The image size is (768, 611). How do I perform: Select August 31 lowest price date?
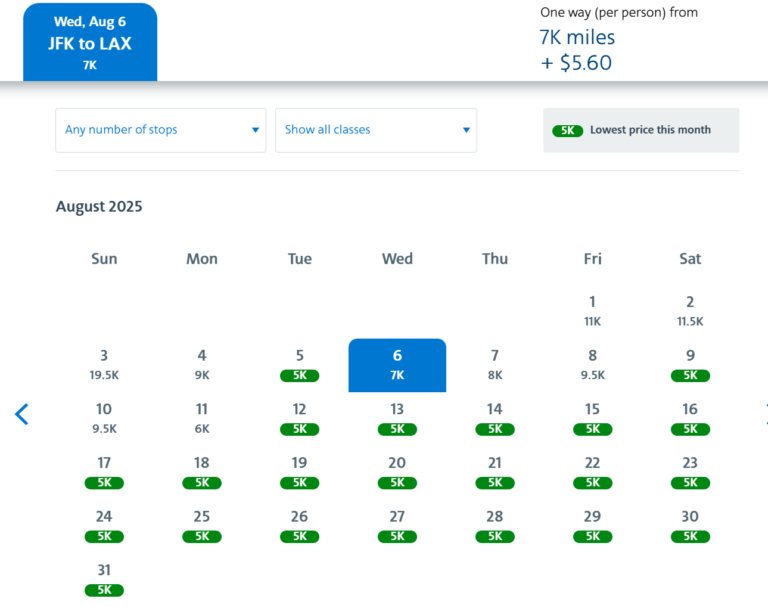104,580
